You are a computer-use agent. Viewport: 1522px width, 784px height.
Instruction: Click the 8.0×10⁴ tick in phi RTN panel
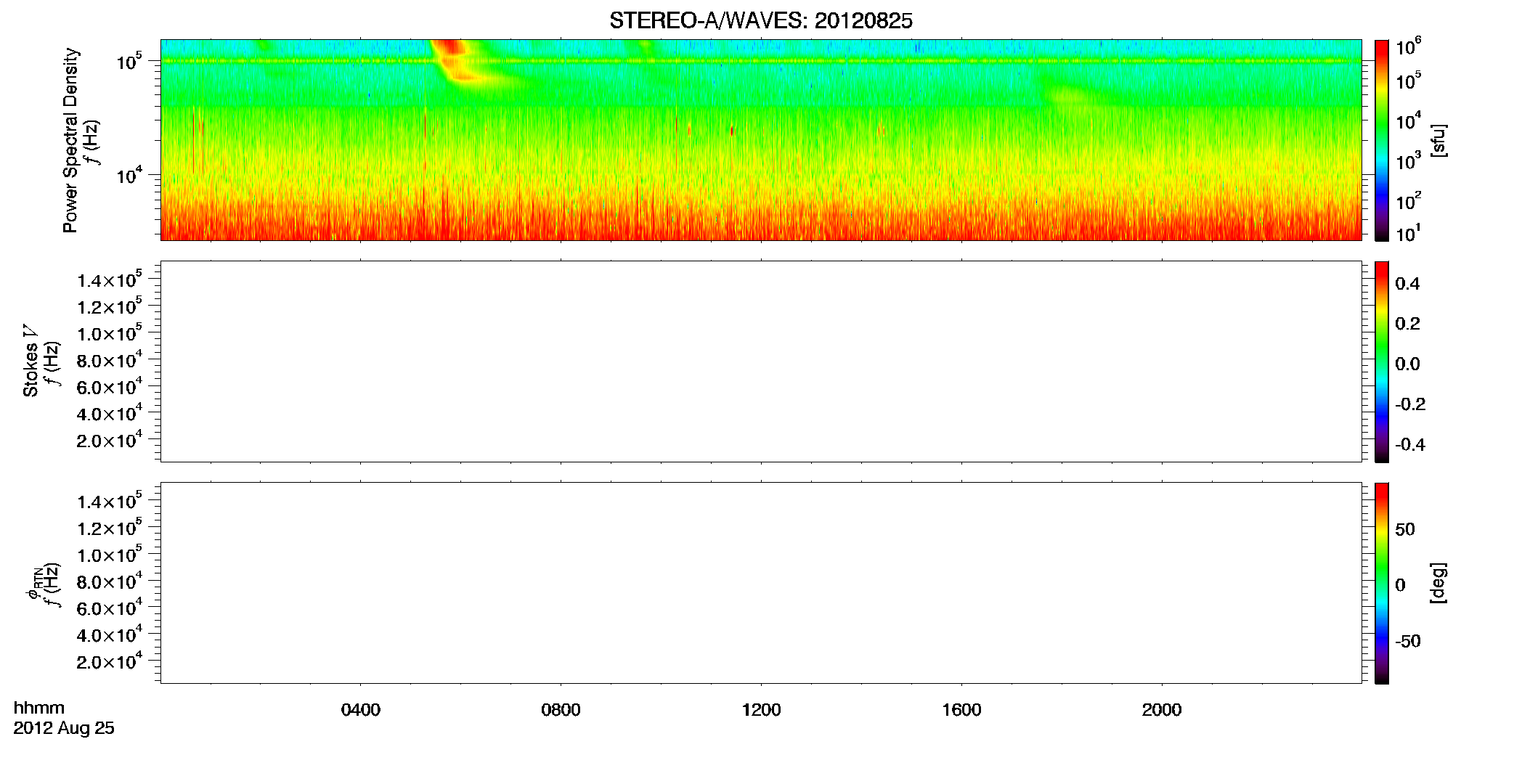(109, 581)
